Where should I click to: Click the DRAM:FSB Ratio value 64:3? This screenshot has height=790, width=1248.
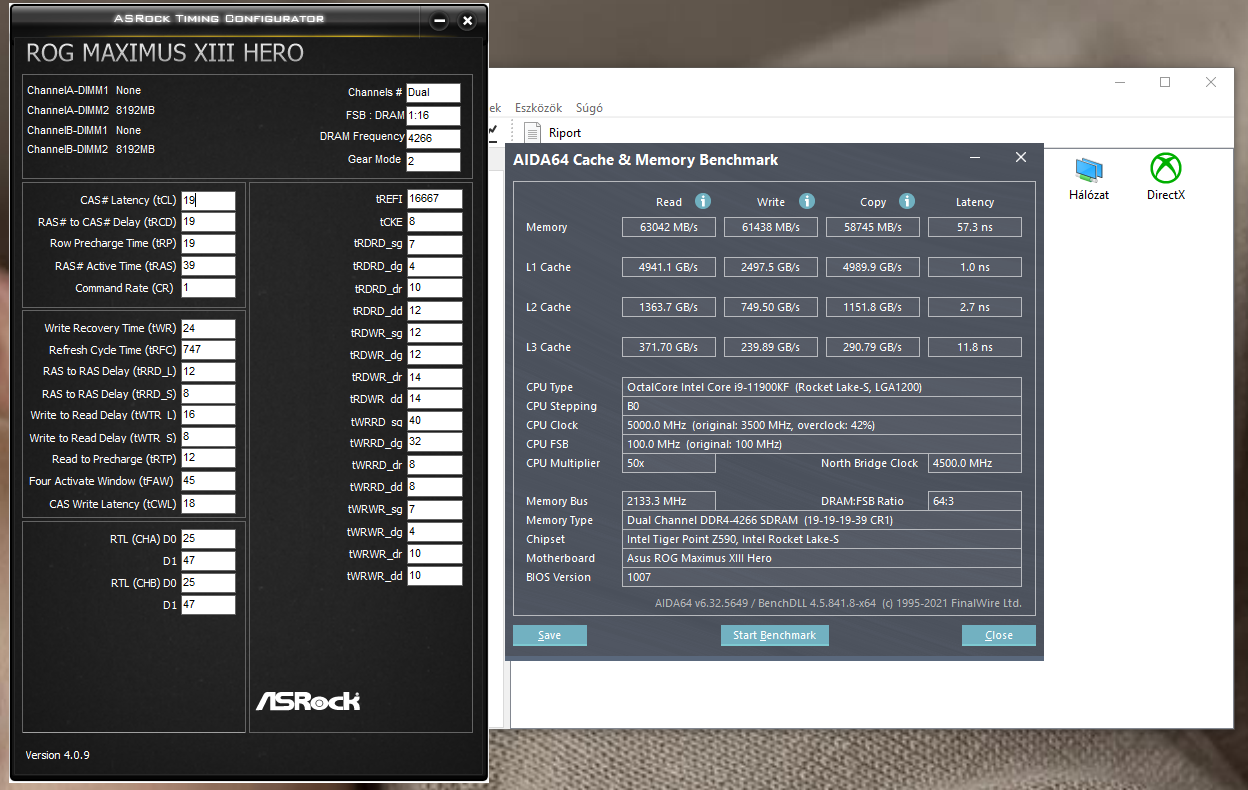point(975,501)
